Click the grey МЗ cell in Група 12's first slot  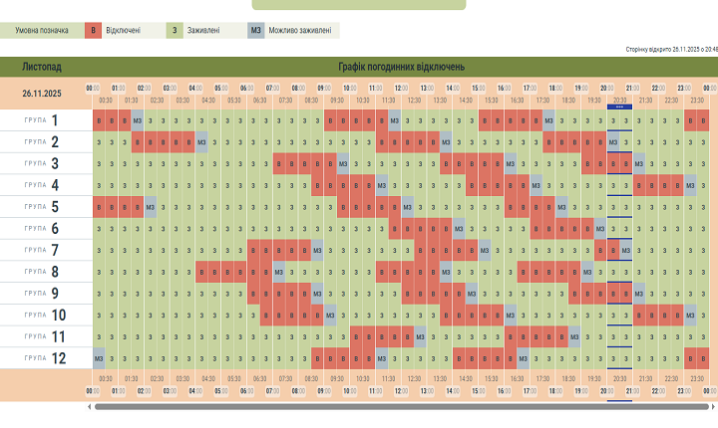click(99, 358)
